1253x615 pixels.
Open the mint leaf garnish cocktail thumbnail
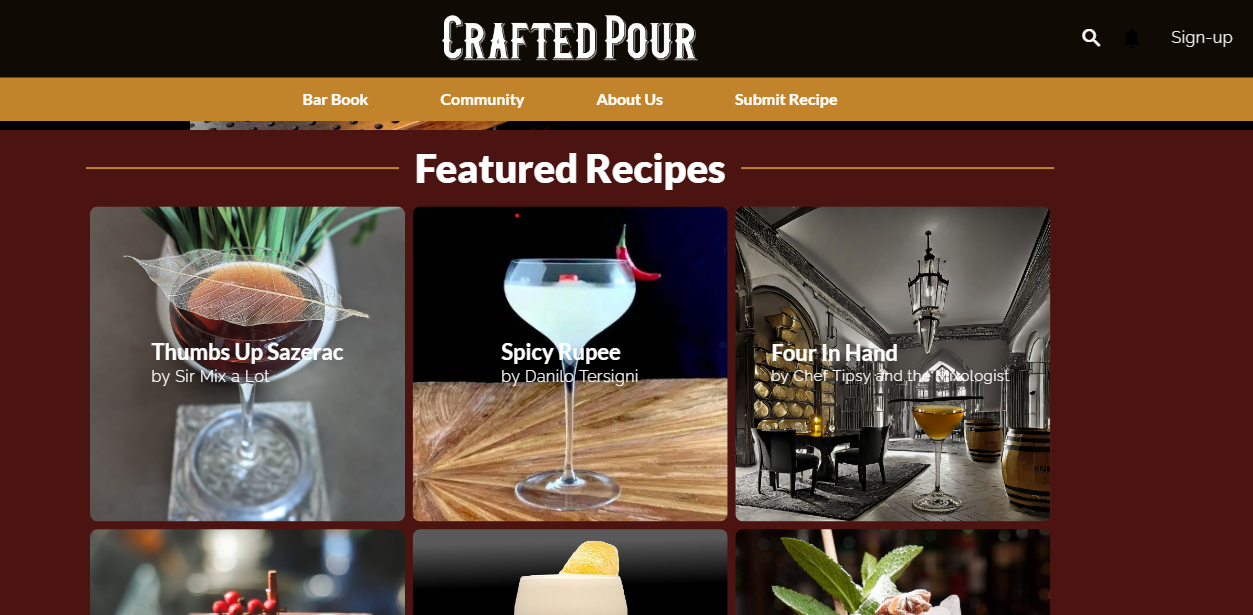pos(893,572)
